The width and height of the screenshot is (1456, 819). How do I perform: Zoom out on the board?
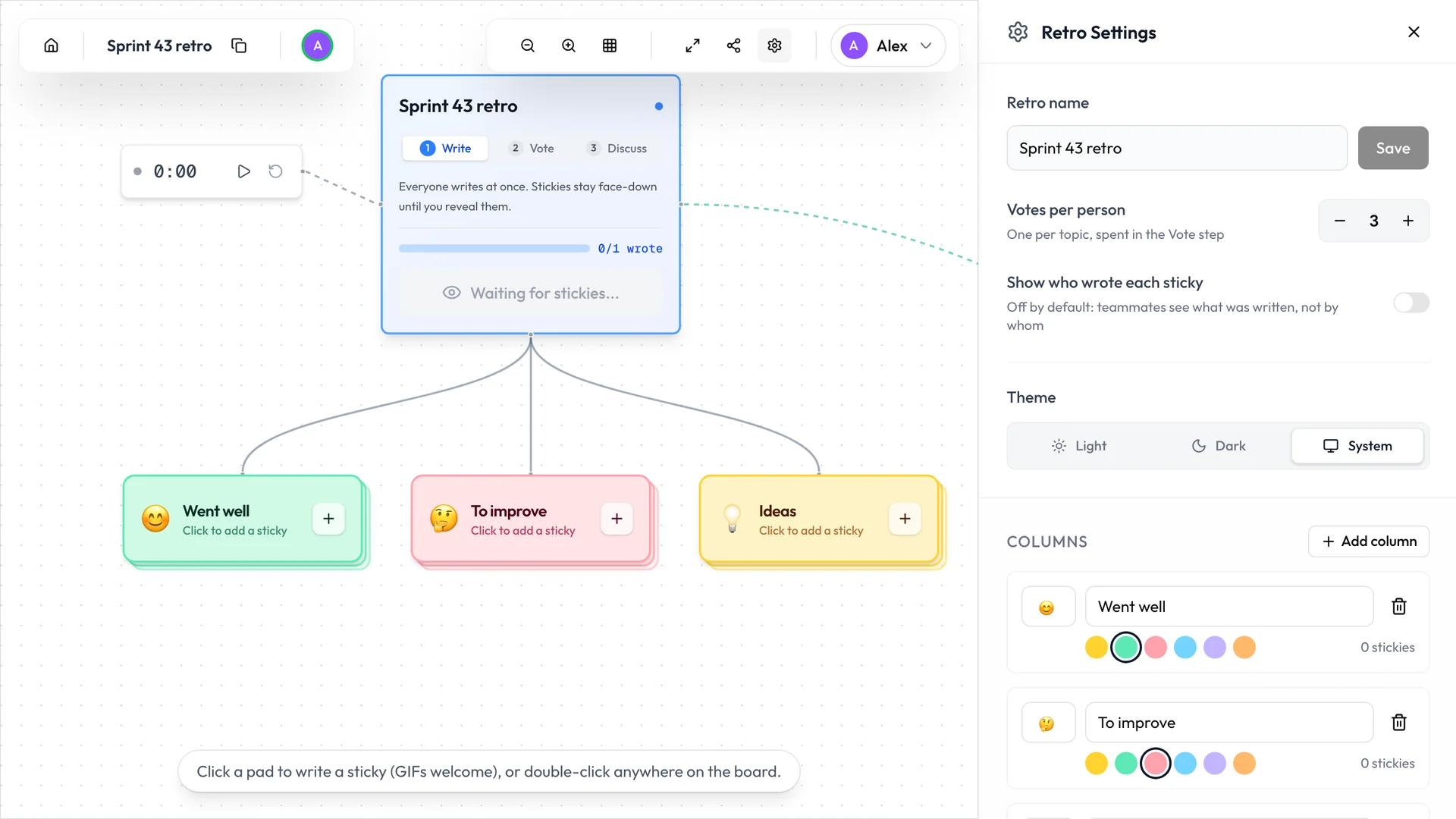click(528, 45)
